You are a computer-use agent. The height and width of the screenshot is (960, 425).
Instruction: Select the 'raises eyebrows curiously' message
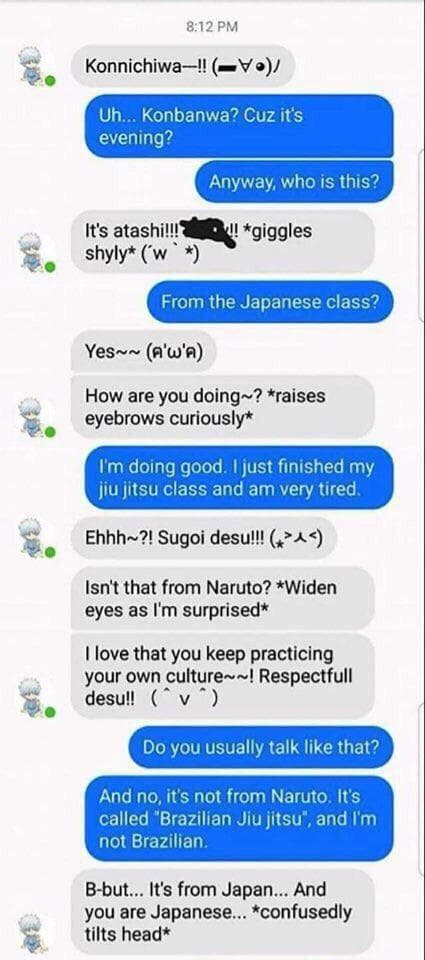[222, 407]
